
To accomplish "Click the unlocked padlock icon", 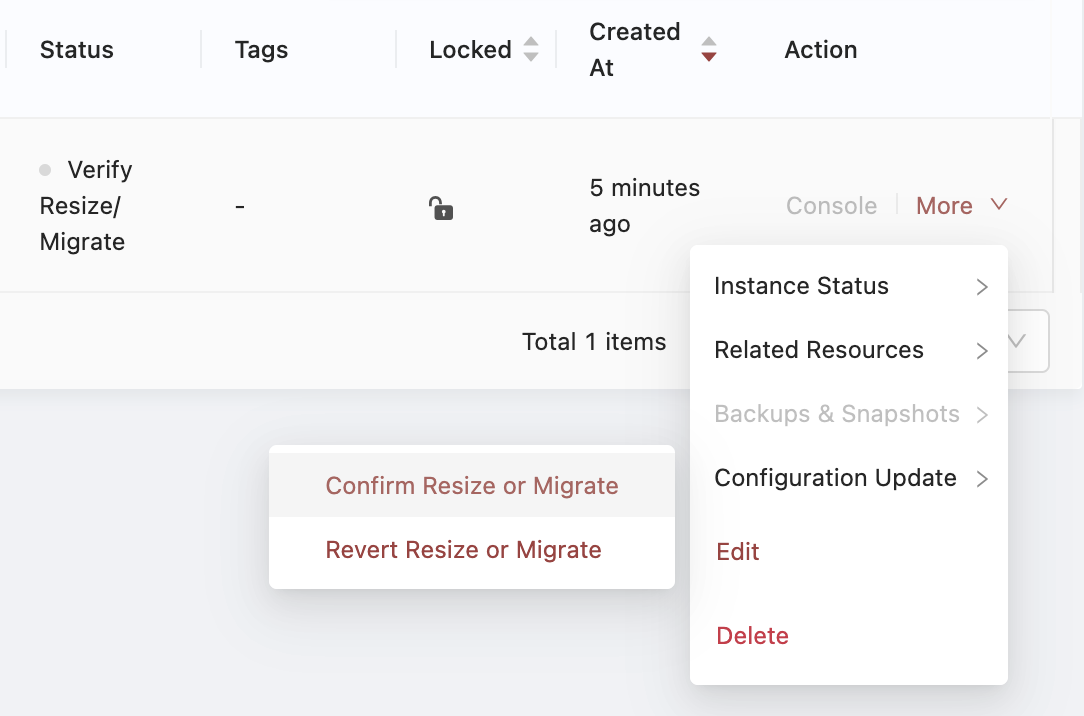I will [441, 208].
